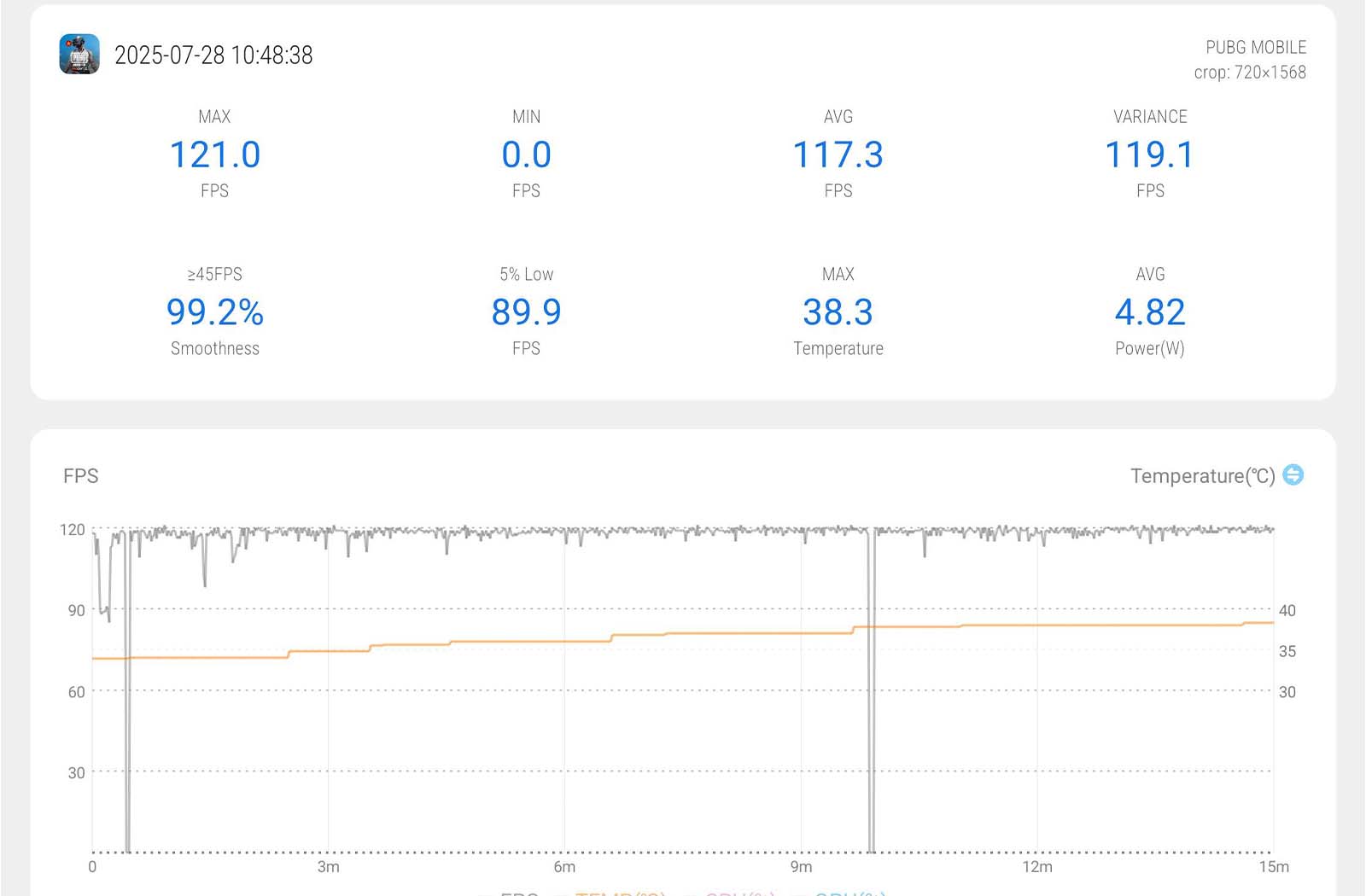Viewport: 1366px width, 896px height.
Task: Select the 12m marker on time axis
Action: click(1036, 867)
